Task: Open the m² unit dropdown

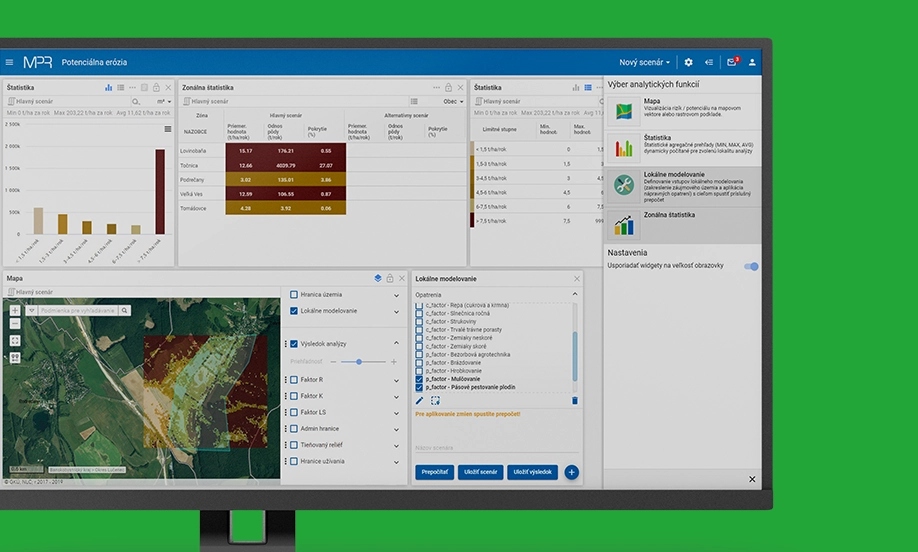Action: click(163, 101)
